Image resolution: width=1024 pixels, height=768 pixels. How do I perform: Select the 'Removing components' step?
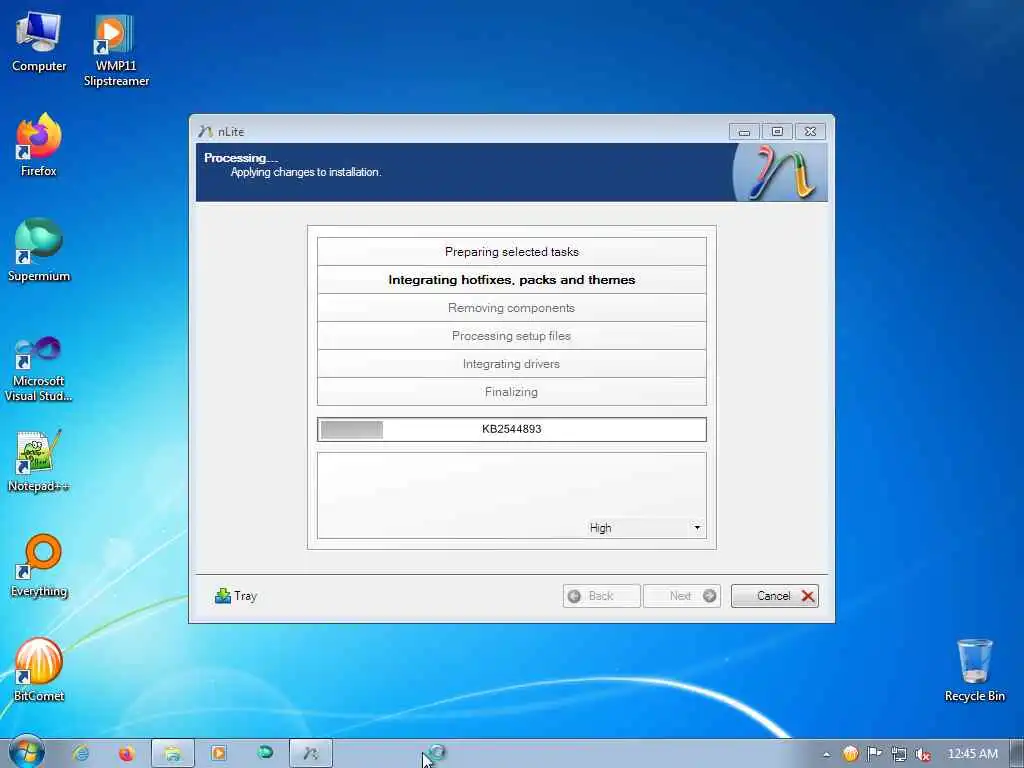pyautogui.click(x=511, y=308)
